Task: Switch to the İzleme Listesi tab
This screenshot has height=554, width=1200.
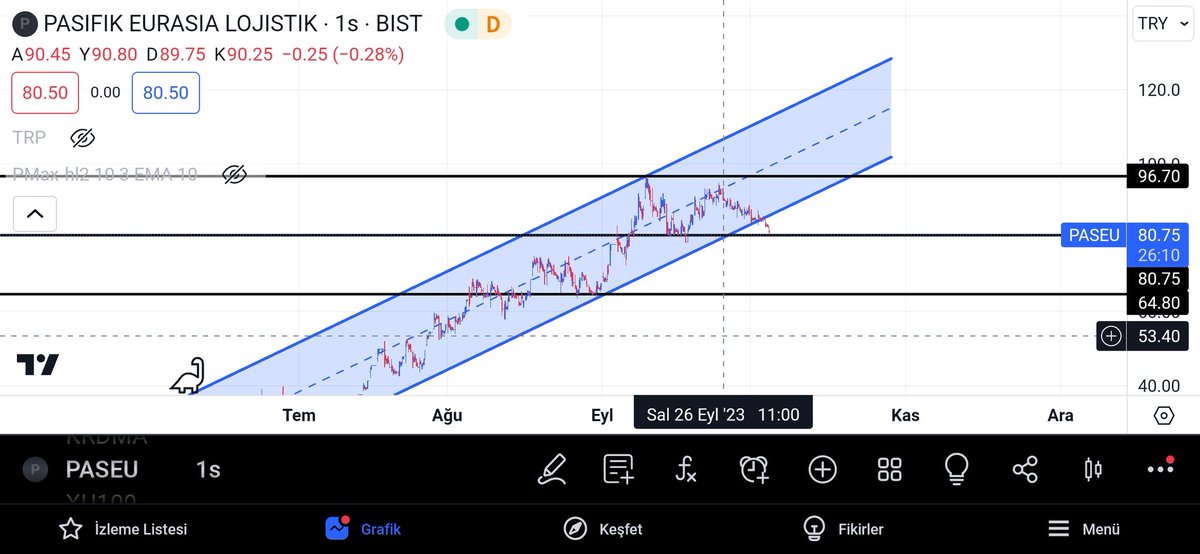Action: pyautogui.click(x=123, y=528)
